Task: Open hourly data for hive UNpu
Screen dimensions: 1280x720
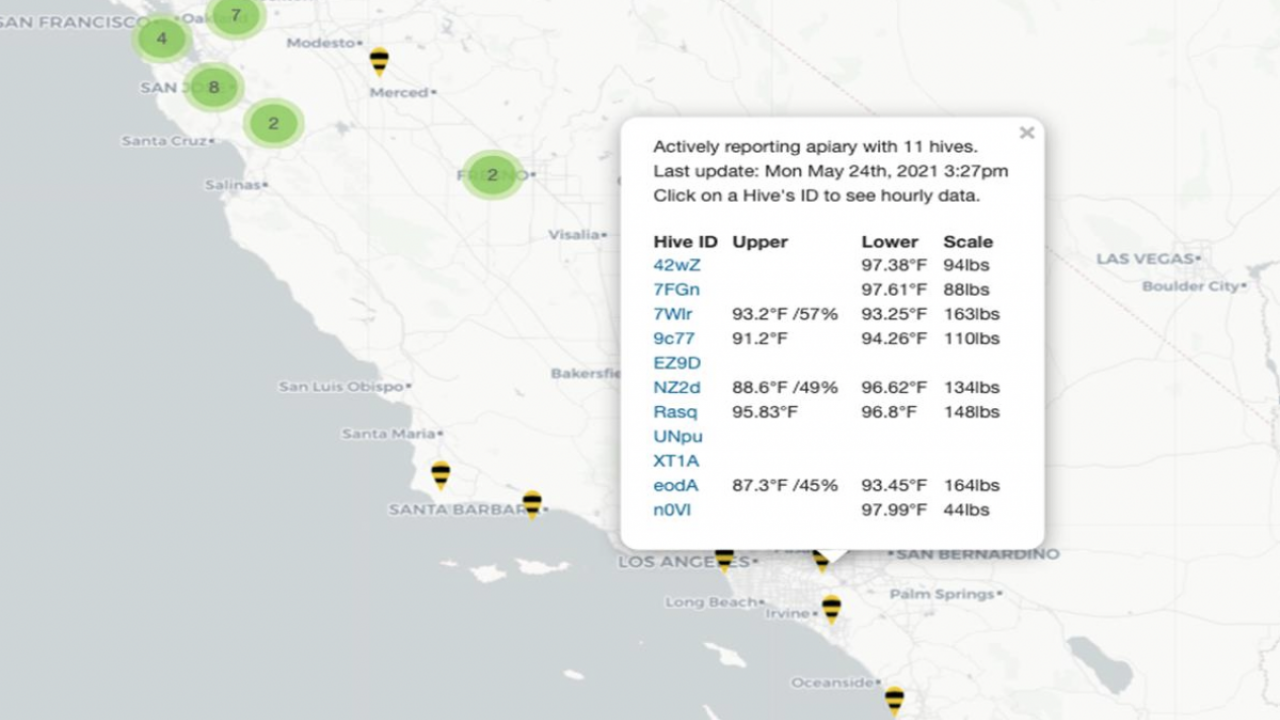Action: 678,437
